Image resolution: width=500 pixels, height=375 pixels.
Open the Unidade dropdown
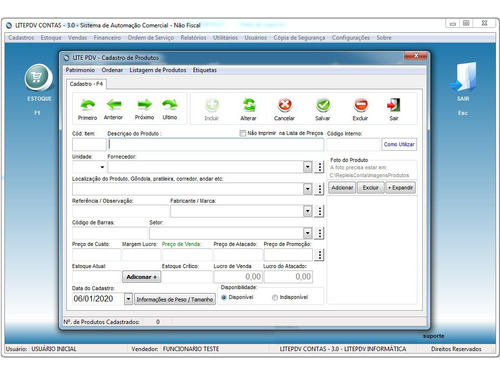pyautogui.click(x=102, y=167)
